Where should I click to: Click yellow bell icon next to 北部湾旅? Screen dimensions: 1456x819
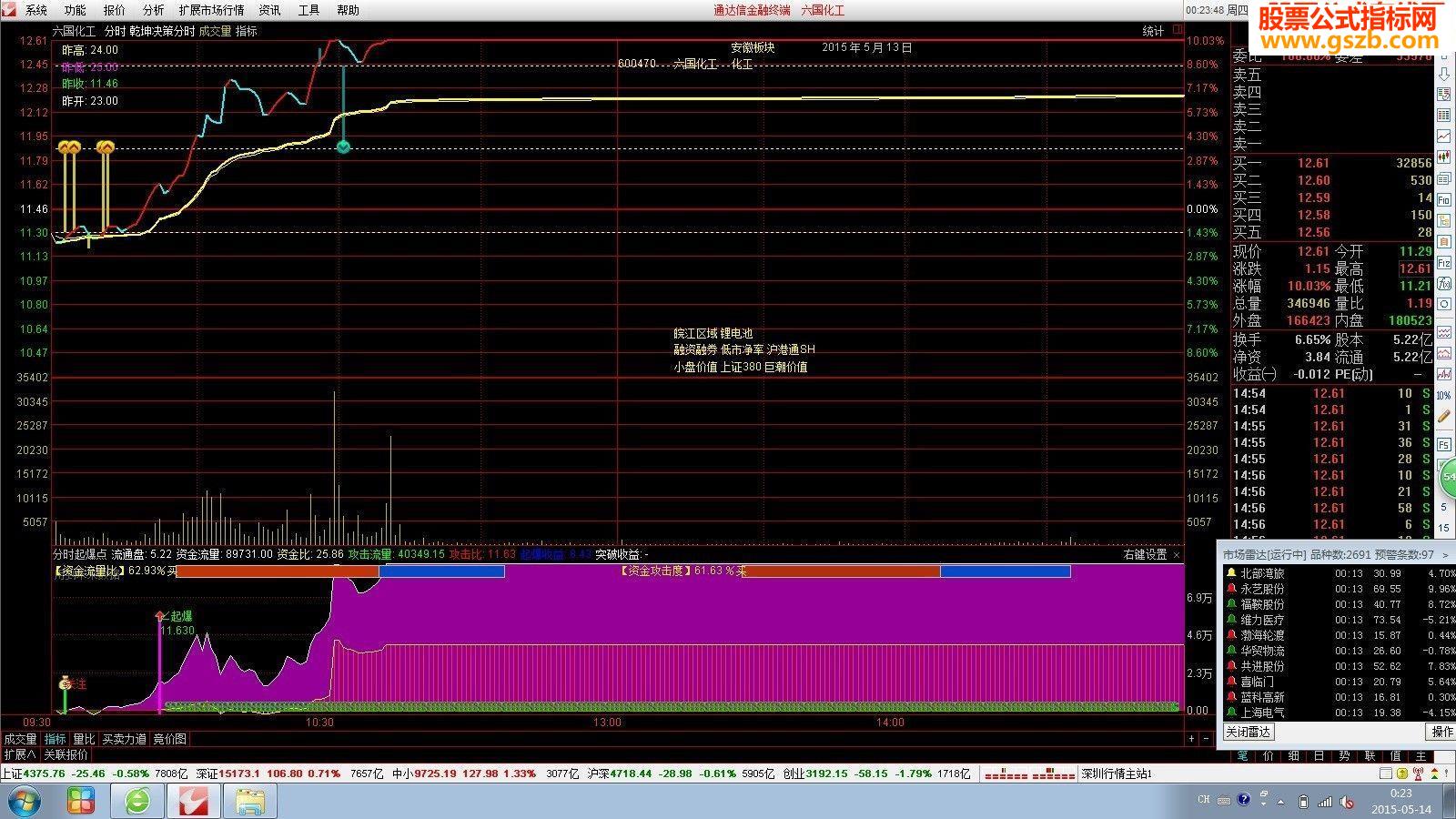pyautogui.click(x=1231, y=573)
